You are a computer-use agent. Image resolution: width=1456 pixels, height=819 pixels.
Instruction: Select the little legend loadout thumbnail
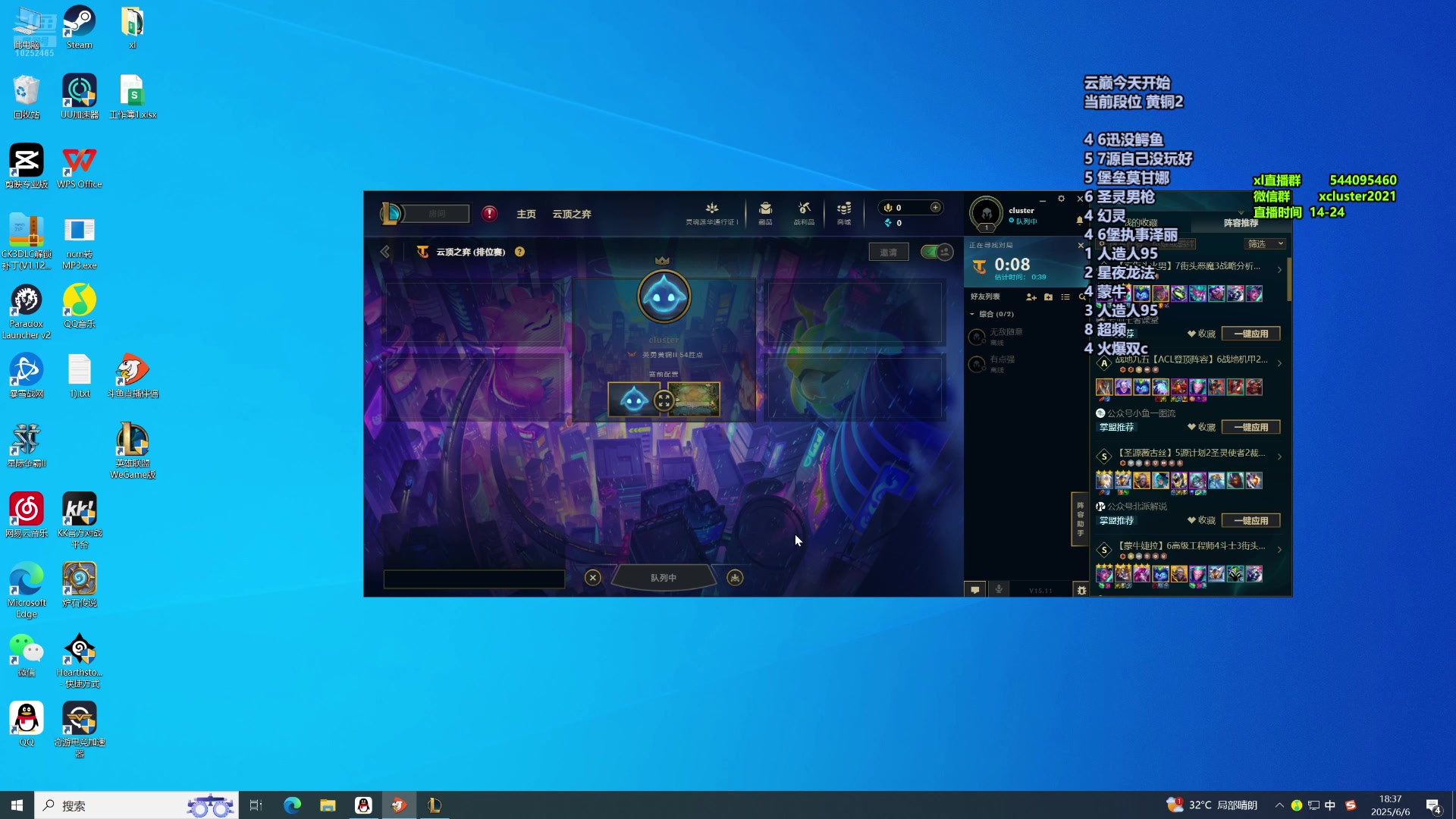[633, 400]
